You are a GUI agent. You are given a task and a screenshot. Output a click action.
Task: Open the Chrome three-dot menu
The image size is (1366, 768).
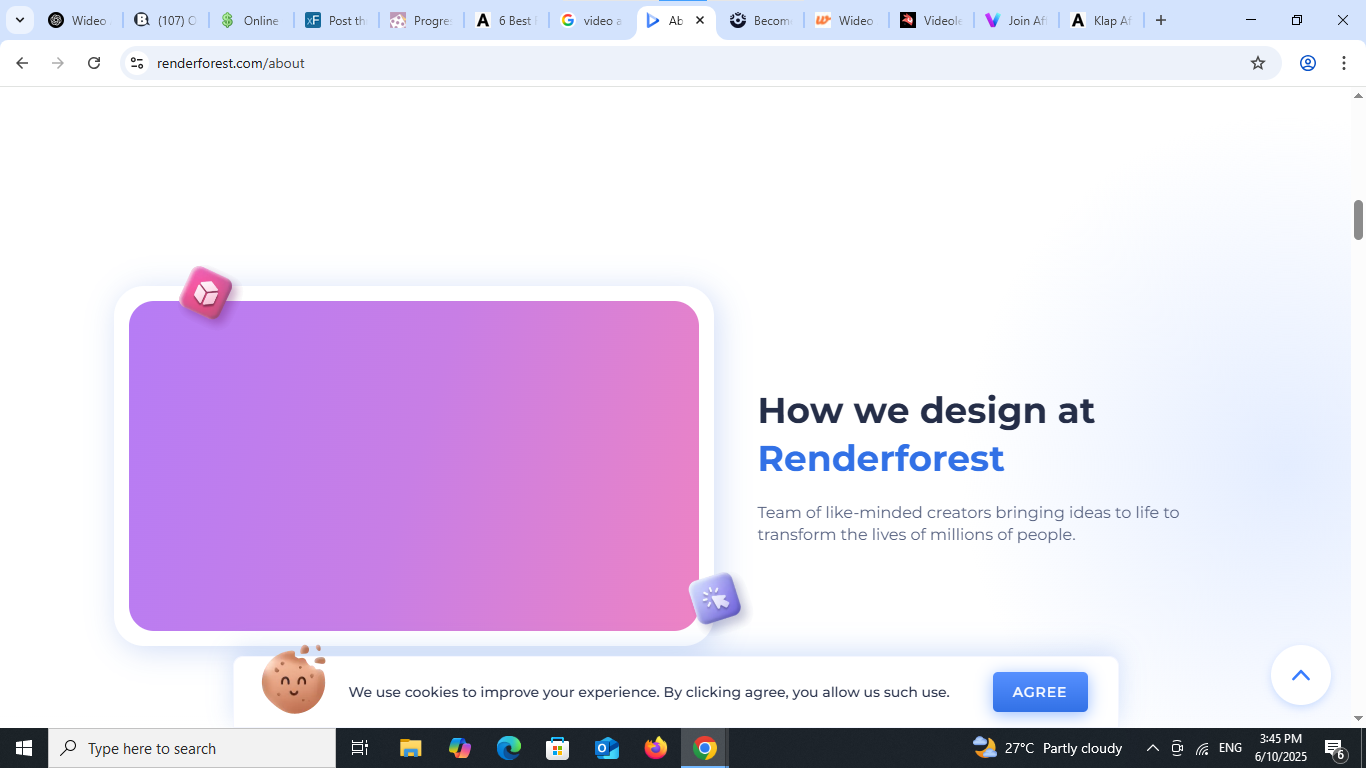tap(1344, 63)
